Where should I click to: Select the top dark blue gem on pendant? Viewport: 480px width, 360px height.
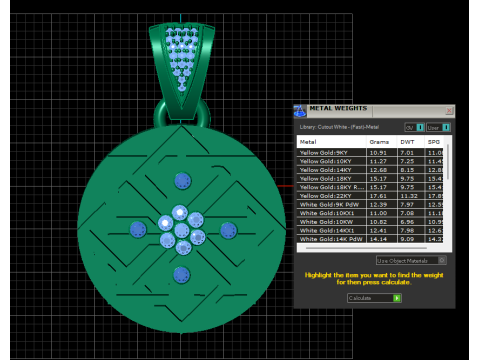pyautogui.click(x=183, y=181)
